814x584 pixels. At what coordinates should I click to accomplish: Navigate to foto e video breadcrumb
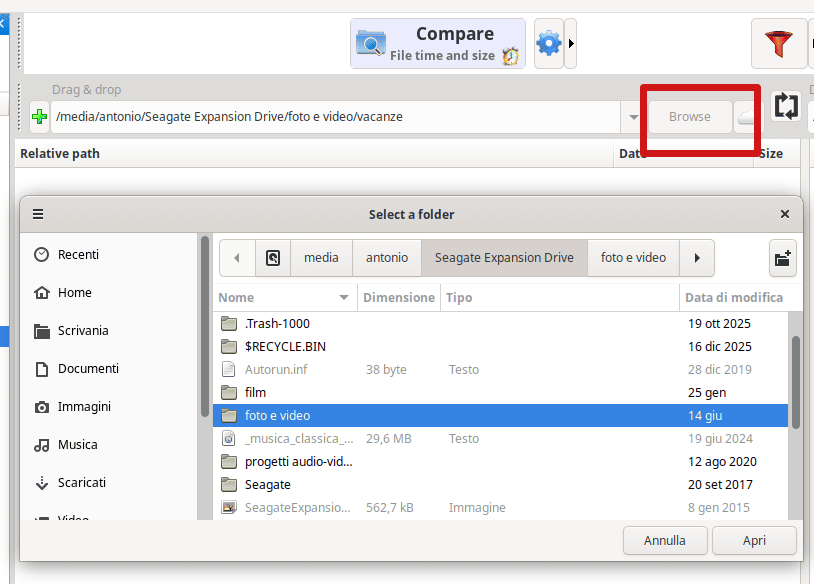633,258
